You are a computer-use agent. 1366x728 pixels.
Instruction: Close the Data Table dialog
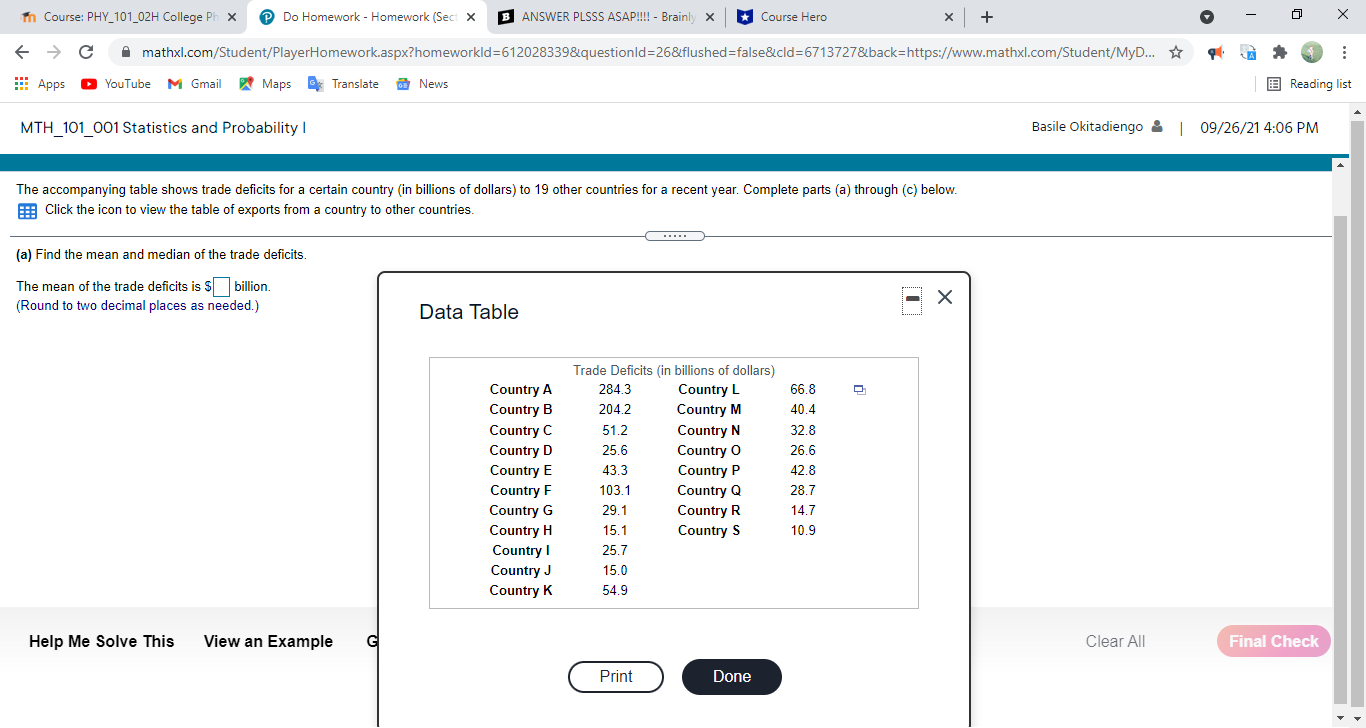click(946, 298)
